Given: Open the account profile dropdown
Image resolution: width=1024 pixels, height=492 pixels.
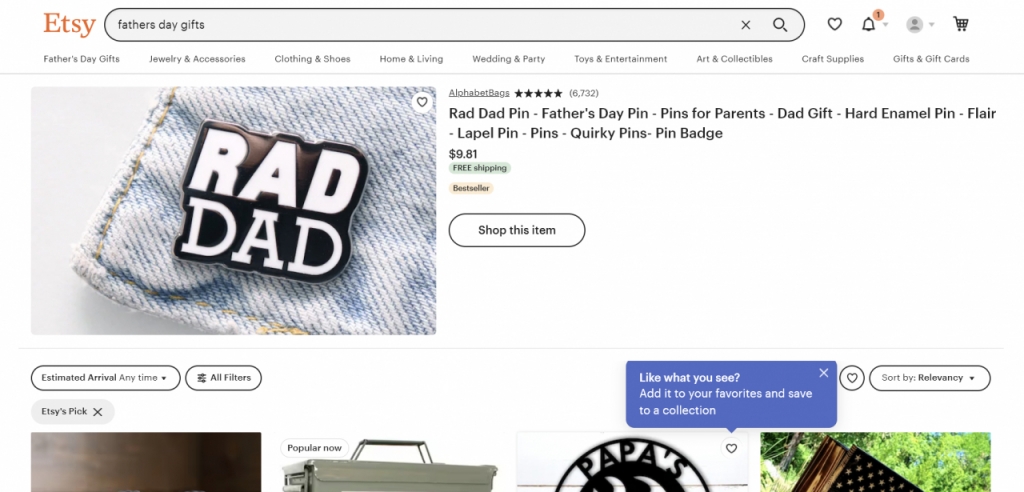Looking at the screenshot, I should pos(919,24).
